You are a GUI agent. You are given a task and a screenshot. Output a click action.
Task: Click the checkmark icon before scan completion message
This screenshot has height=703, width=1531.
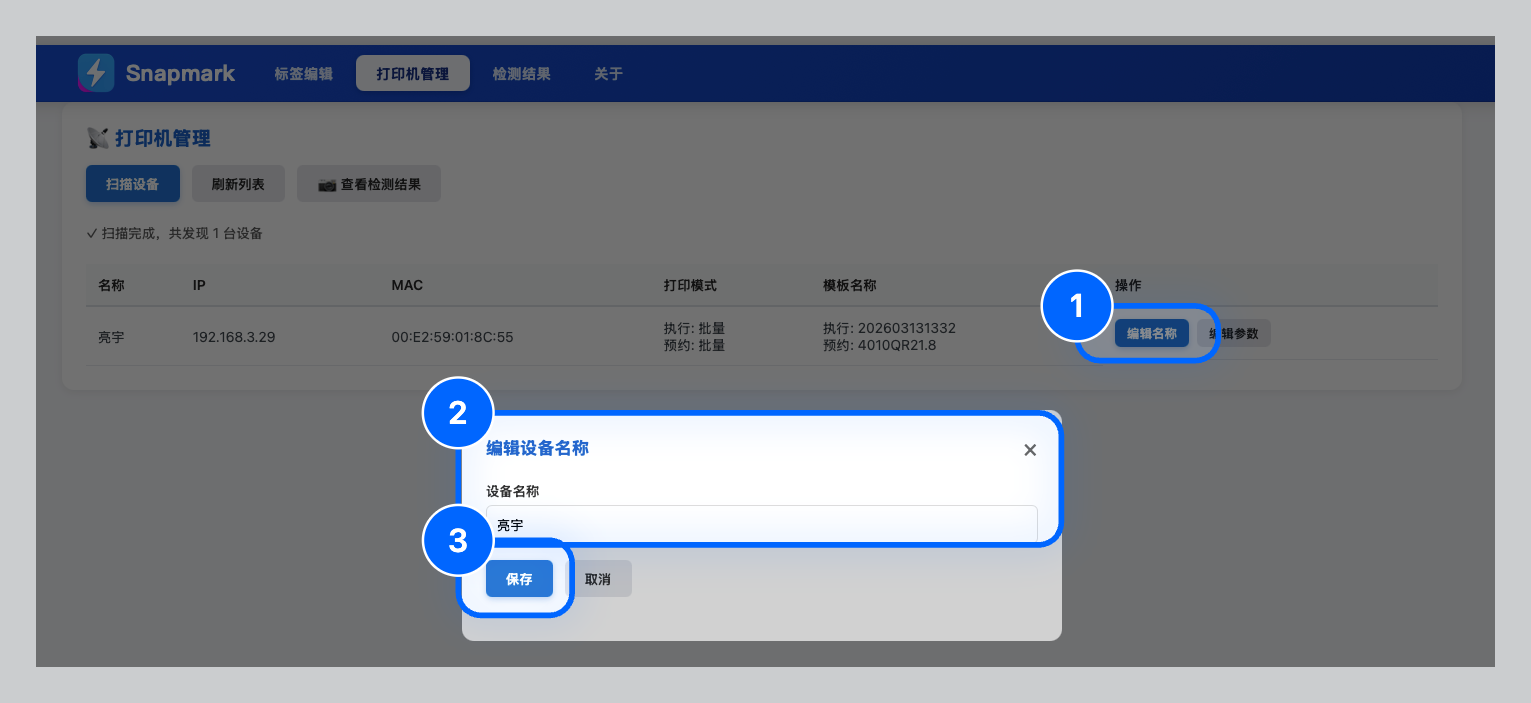(x=91, y=233)
